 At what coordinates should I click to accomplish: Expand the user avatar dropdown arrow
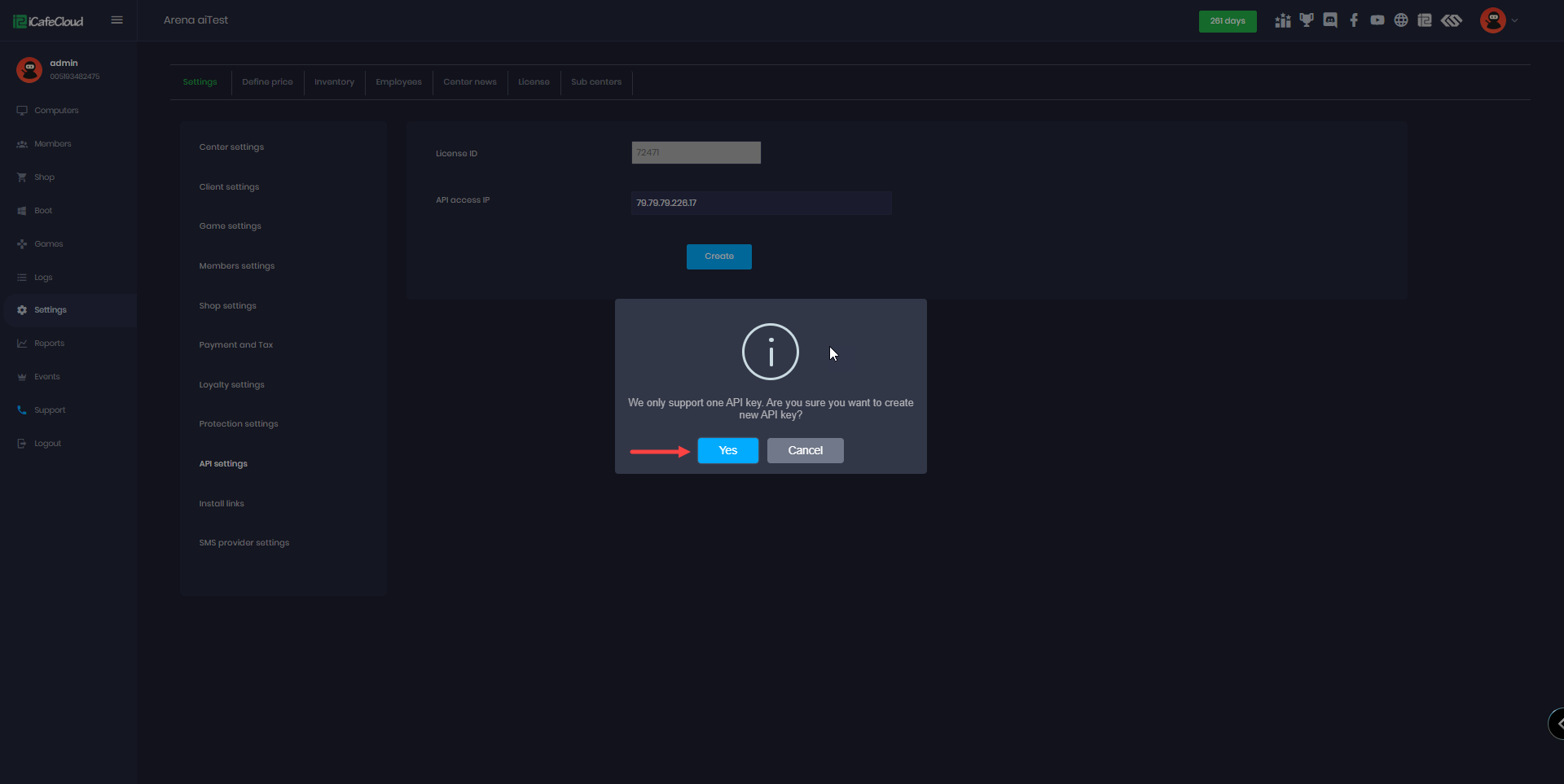pos(1514,21)
